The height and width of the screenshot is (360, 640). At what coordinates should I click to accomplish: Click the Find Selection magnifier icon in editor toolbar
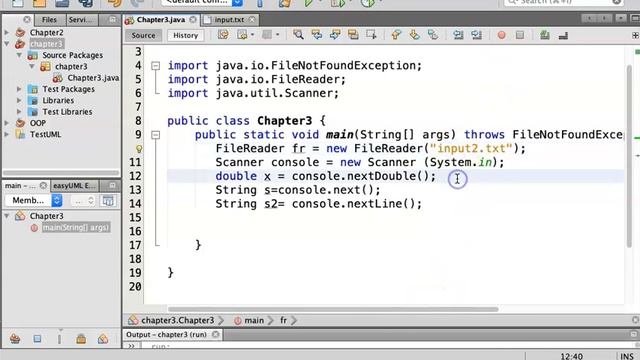(x=298, y=35)
